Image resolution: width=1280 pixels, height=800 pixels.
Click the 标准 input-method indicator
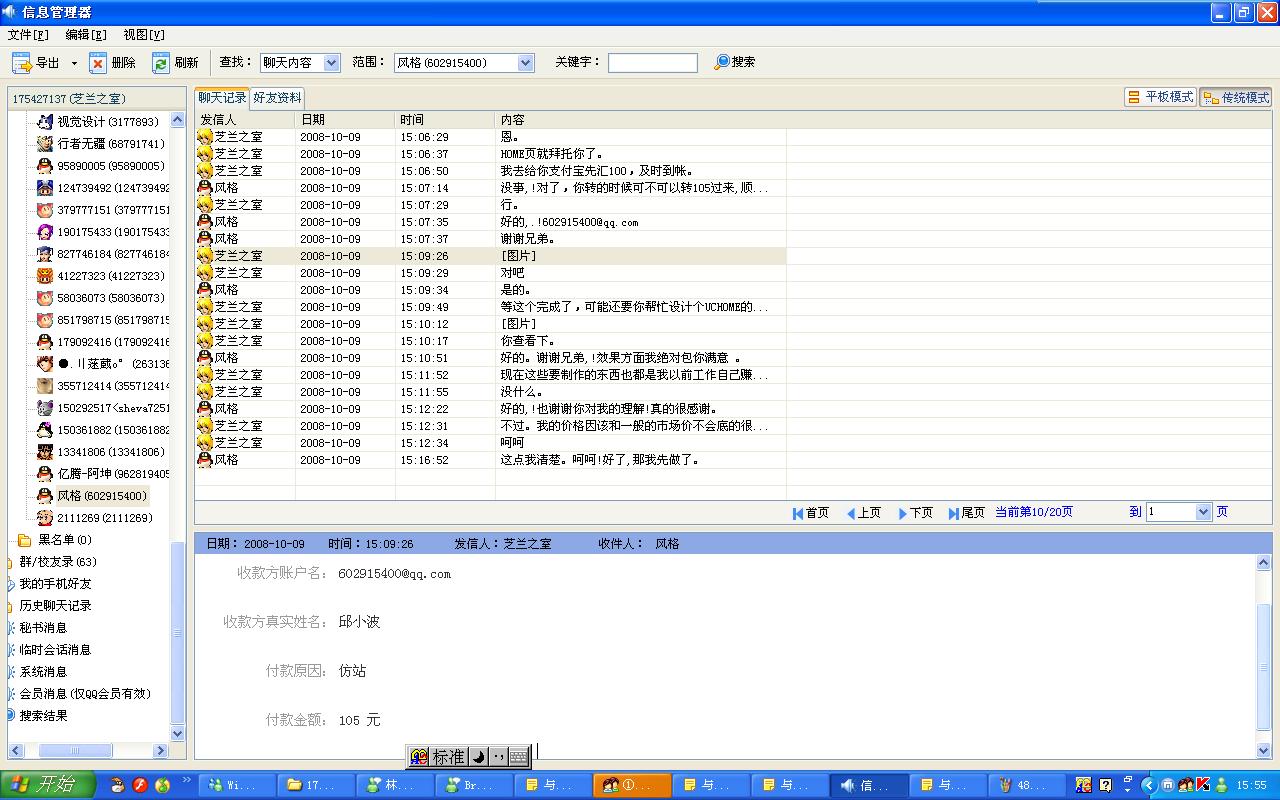click(448, 757)
